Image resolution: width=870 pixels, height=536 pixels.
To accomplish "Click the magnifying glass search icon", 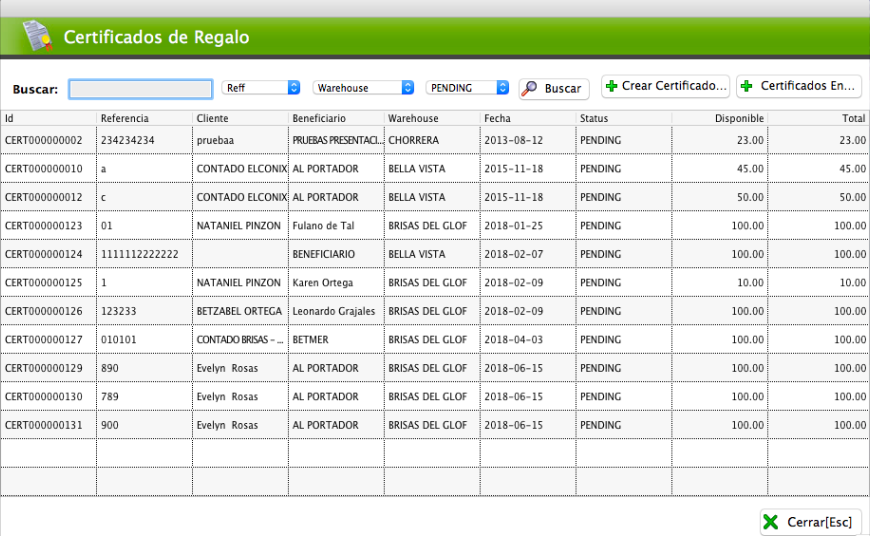I will 529,88.
